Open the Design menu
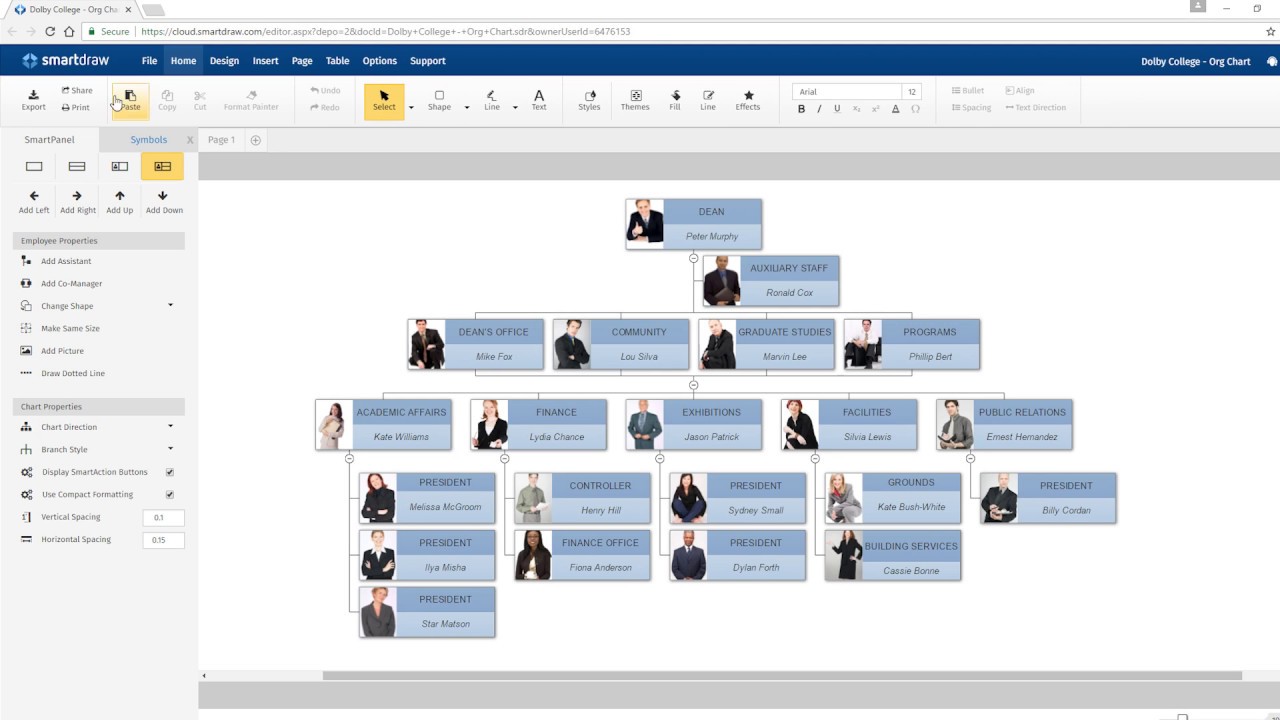 click(223, 60)
